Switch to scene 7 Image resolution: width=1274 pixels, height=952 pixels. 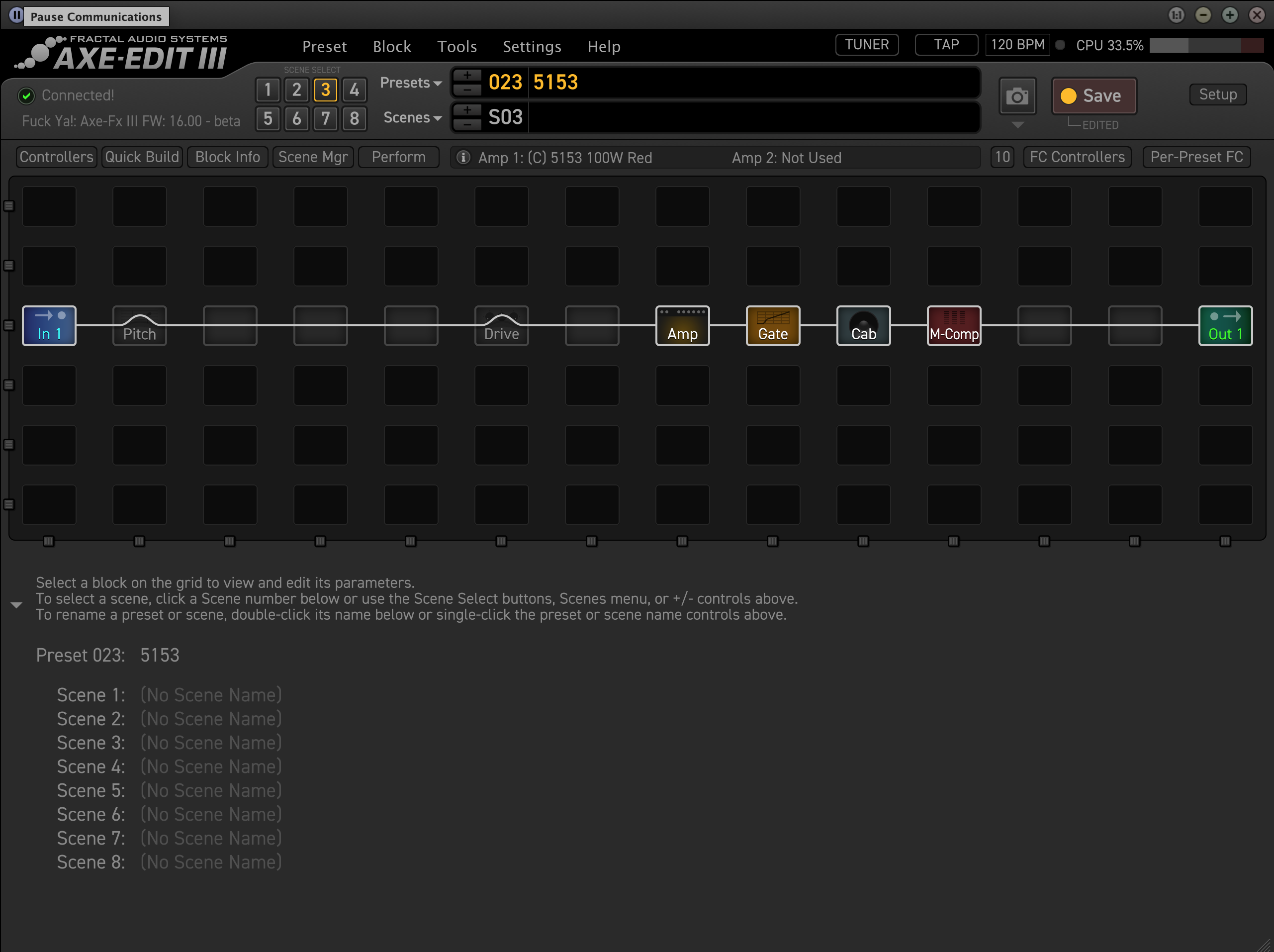[x=325, y=119]
